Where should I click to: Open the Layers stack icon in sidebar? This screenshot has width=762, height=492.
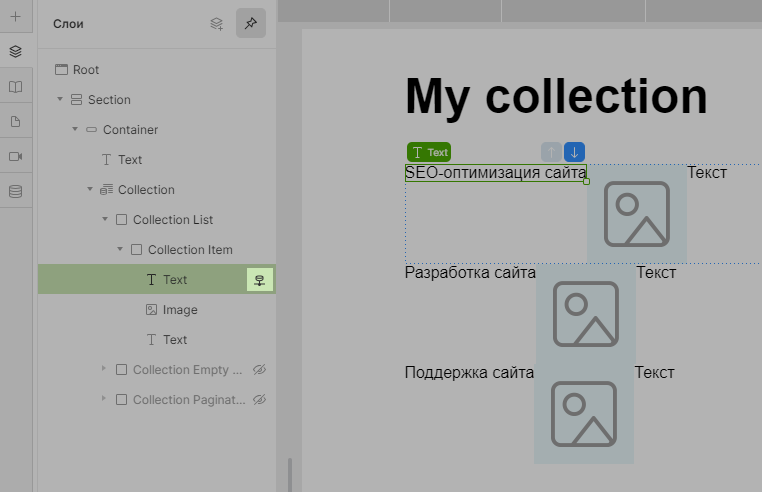point(16,51)
